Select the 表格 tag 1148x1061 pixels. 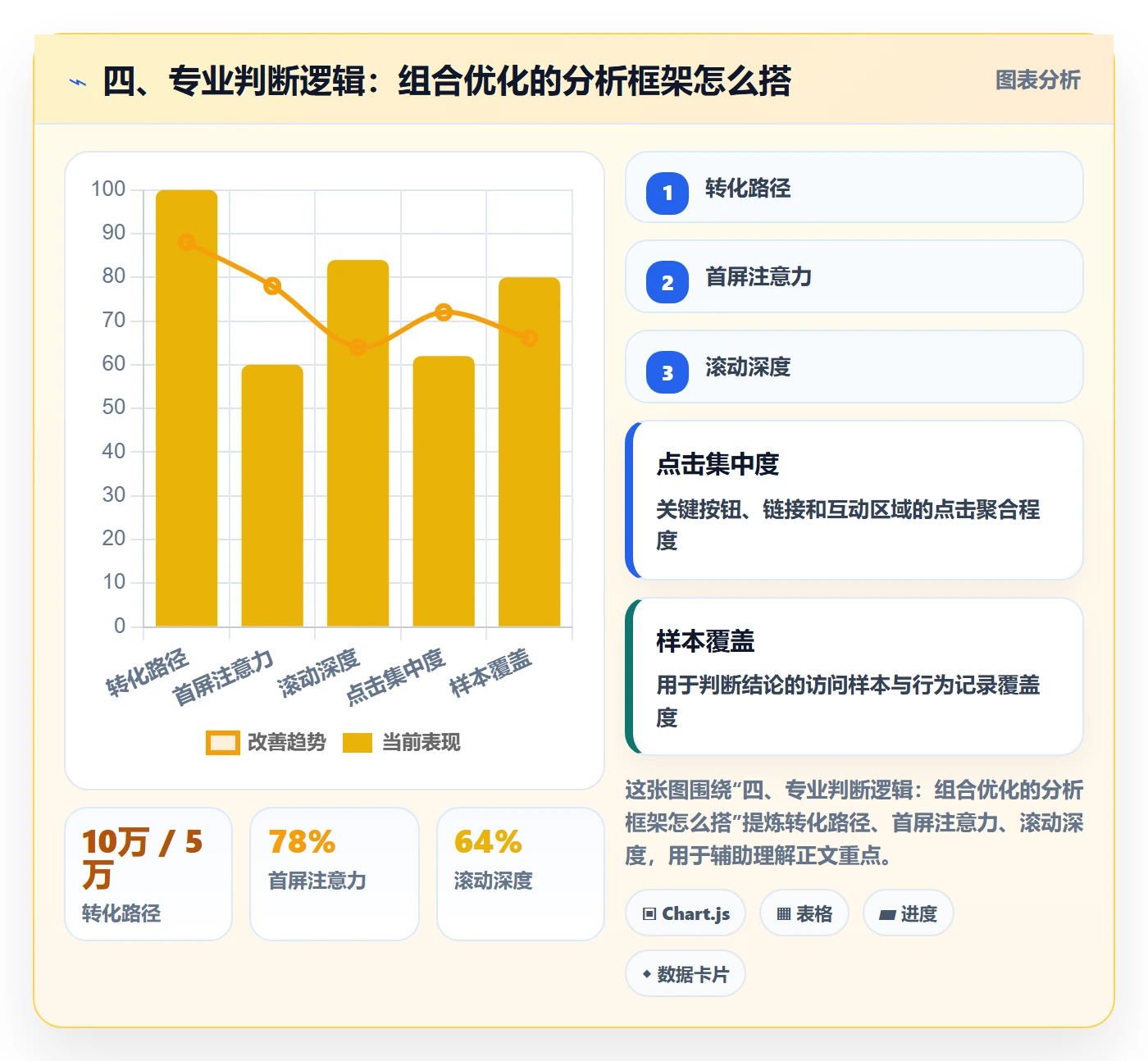tap(804, 913)
